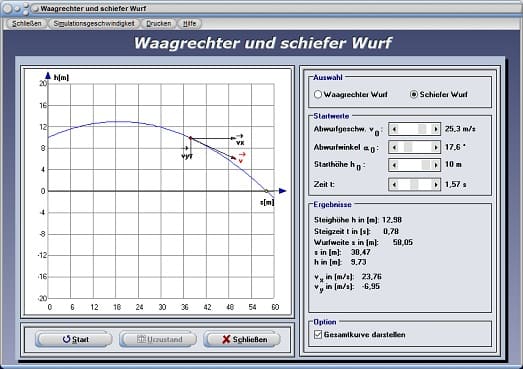Increase Zeit t with right arrow

point(435,184)
